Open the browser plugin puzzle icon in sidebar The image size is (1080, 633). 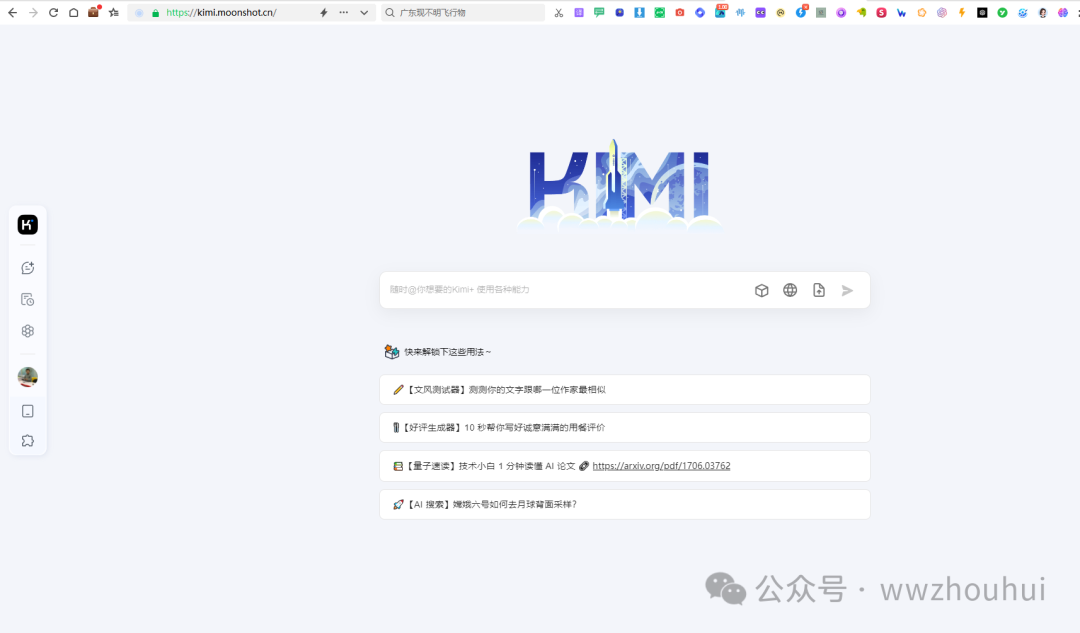[28, 441]
